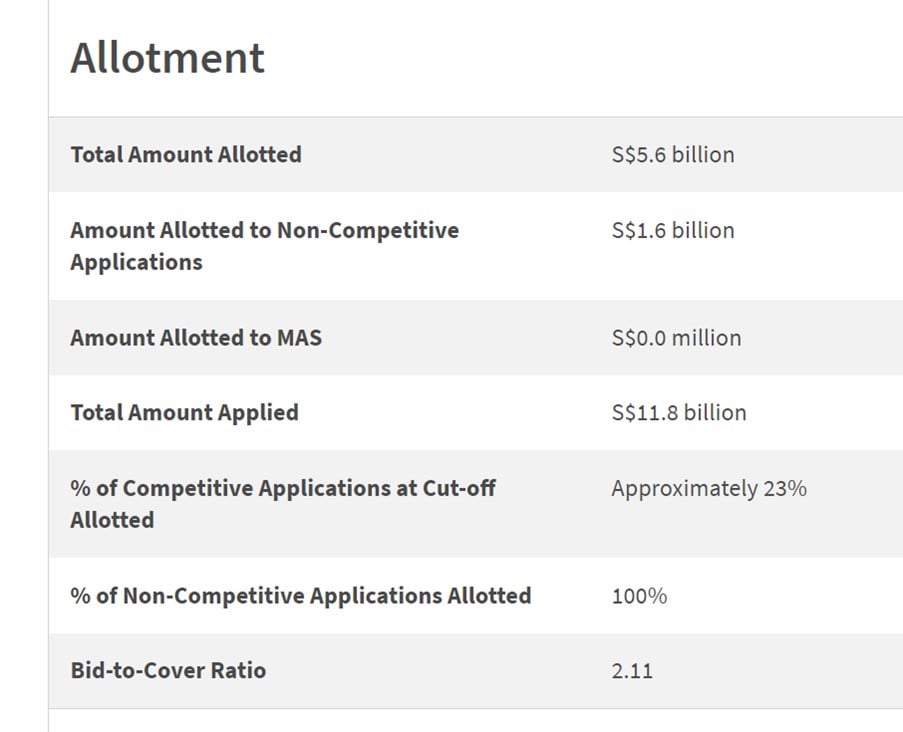The image size is (903, 732).
Task: Click the word million in MAS row
Action: [x=707, y=337]
